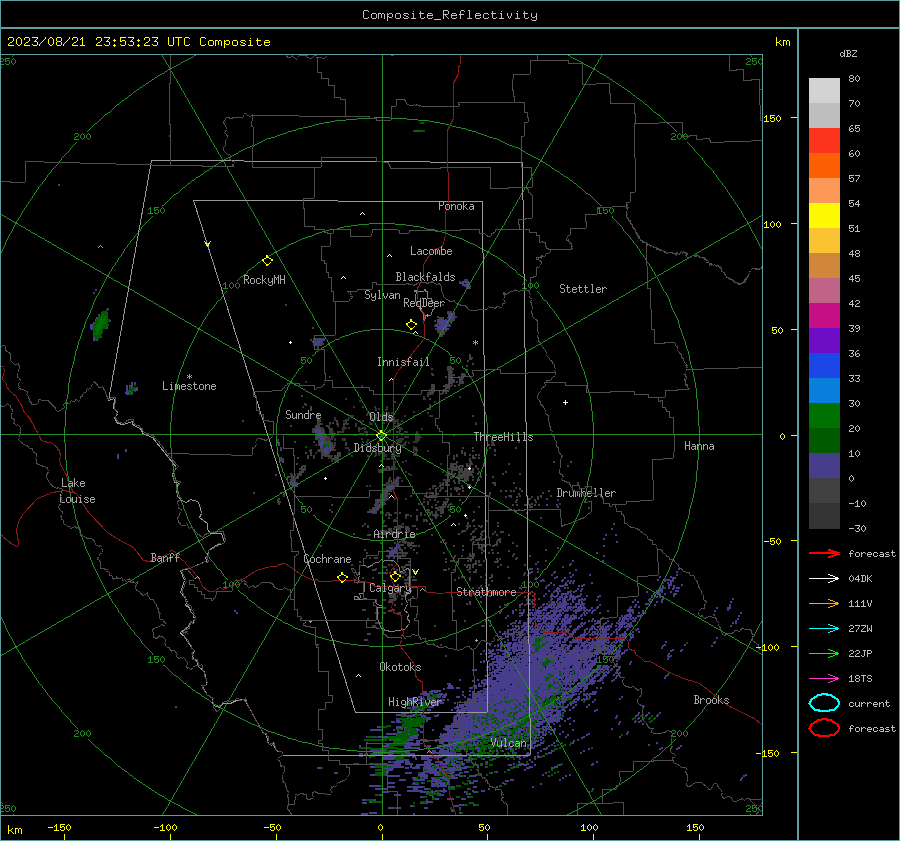The image size is (900, 841).
Task: Click the Hanna town label
Action: click(699, 446)
